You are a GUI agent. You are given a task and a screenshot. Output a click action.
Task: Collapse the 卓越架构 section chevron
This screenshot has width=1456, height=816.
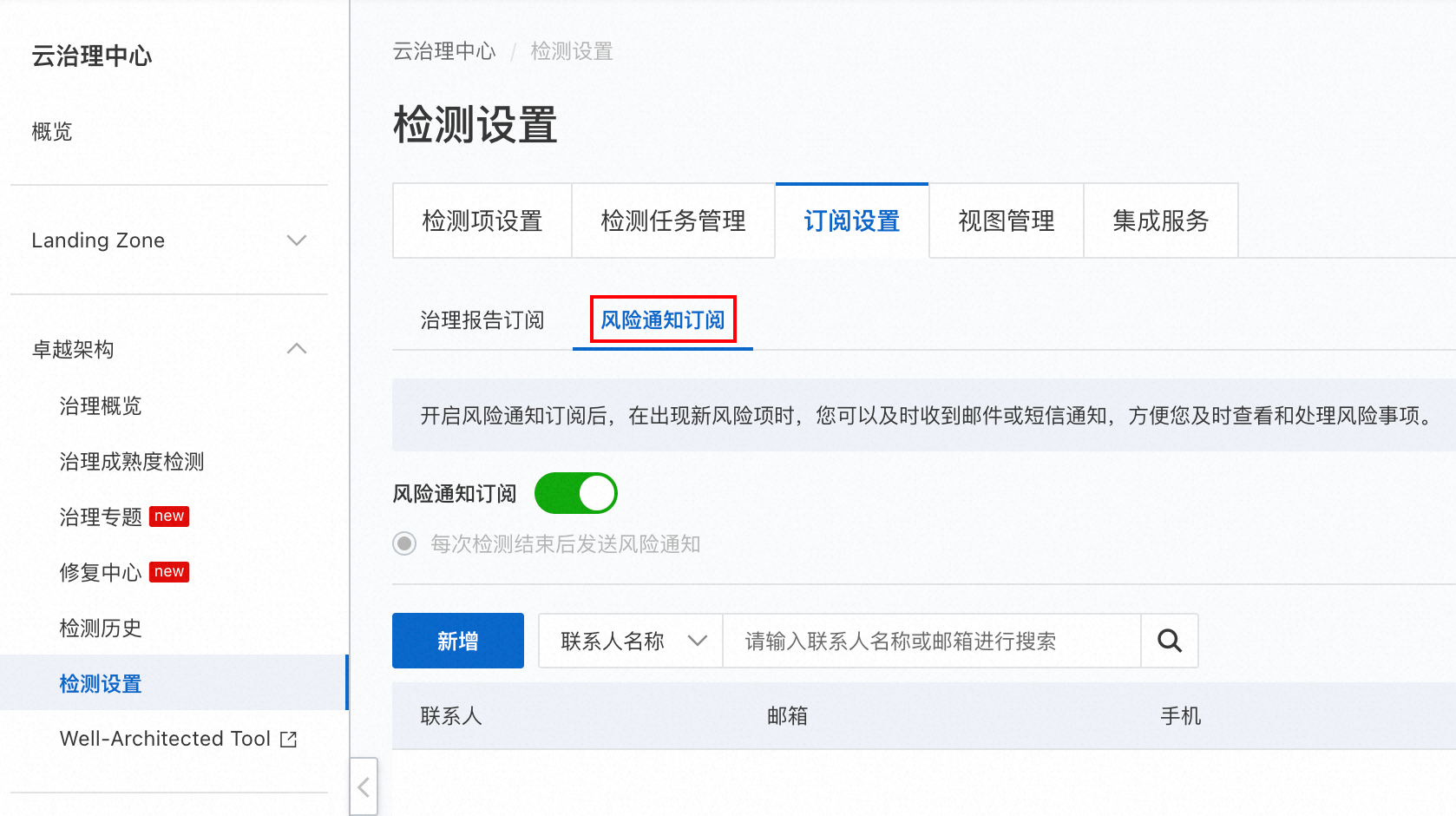(297, 349)
